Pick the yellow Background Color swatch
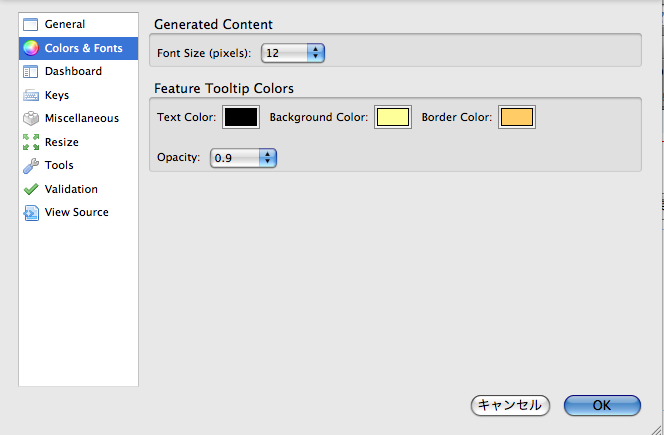Screen dimensions: 664x435 click(x=393, y=118)
